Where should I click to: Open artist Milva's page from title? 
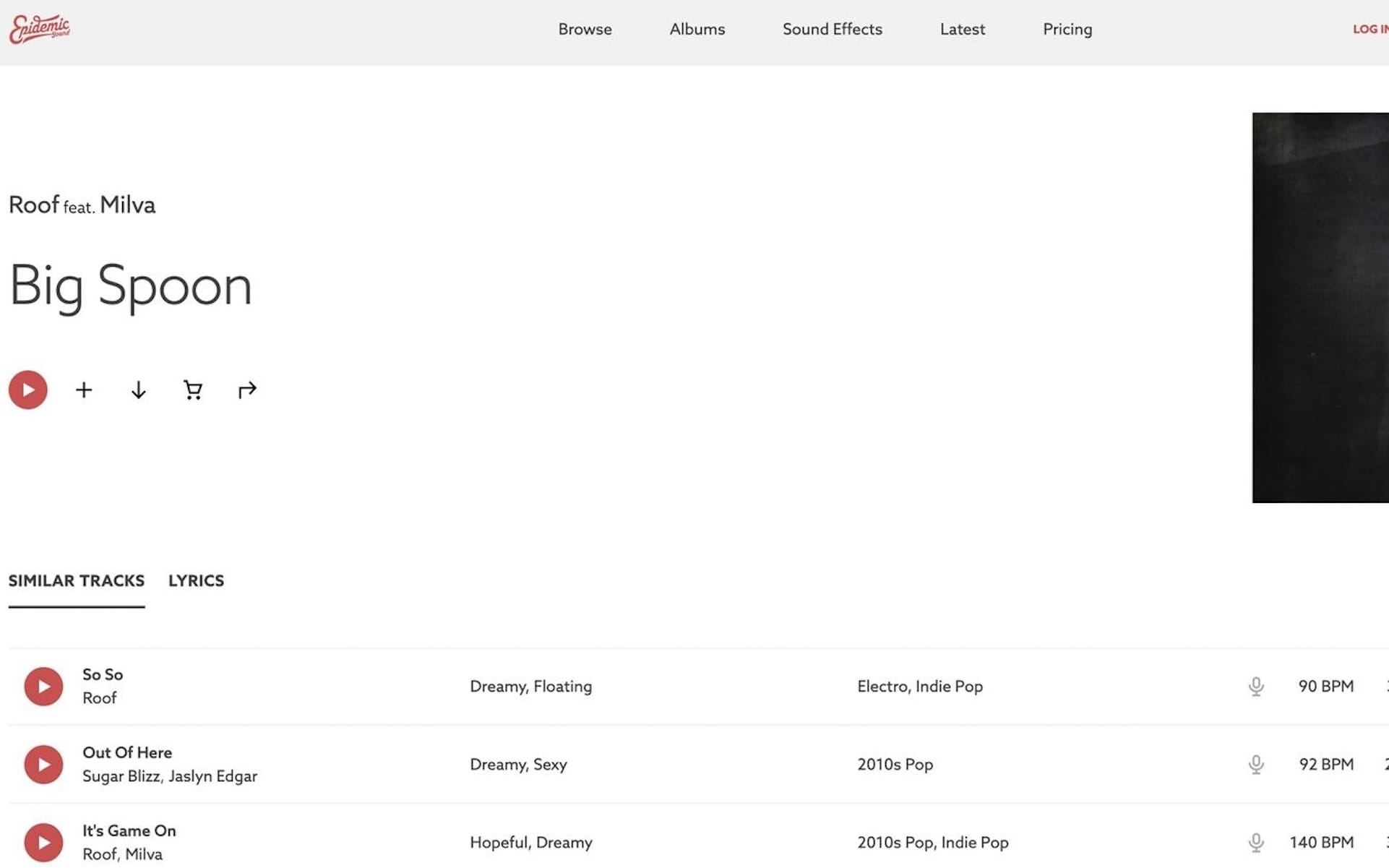pos(127,205)
